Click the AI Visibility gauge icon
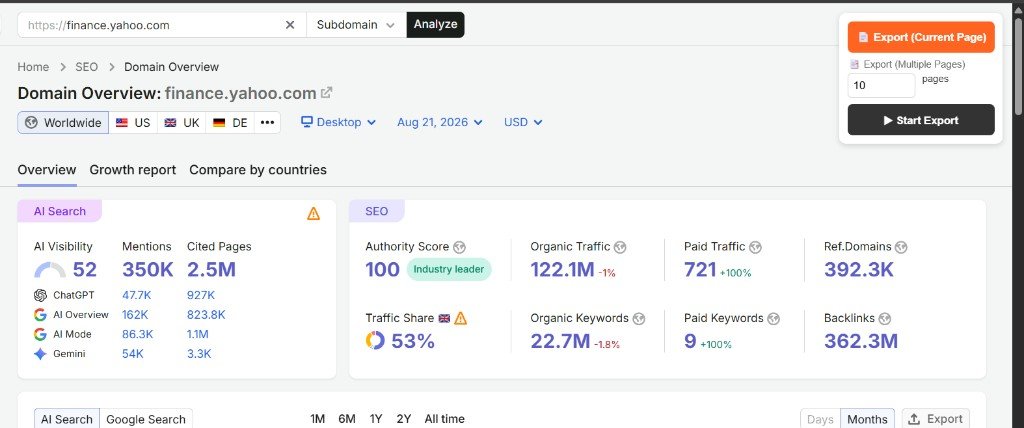This screenshot has height=428, width=1024. pyautogui.click(x=50, y=270)
